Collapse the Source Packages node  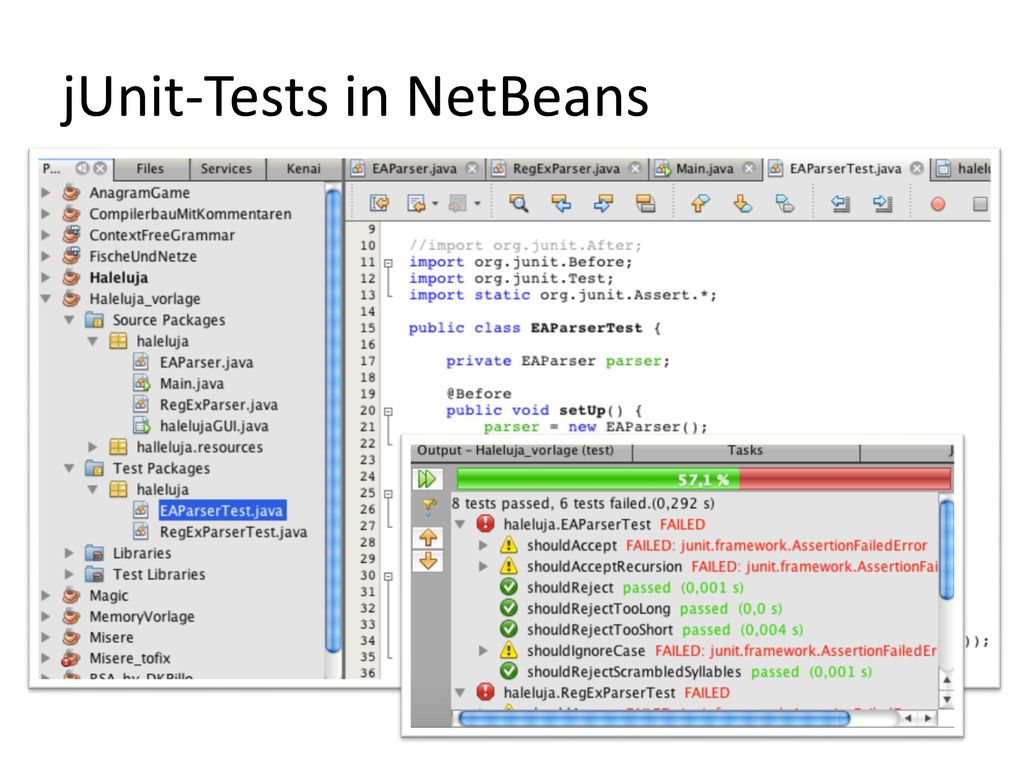(x=69, y=320)
